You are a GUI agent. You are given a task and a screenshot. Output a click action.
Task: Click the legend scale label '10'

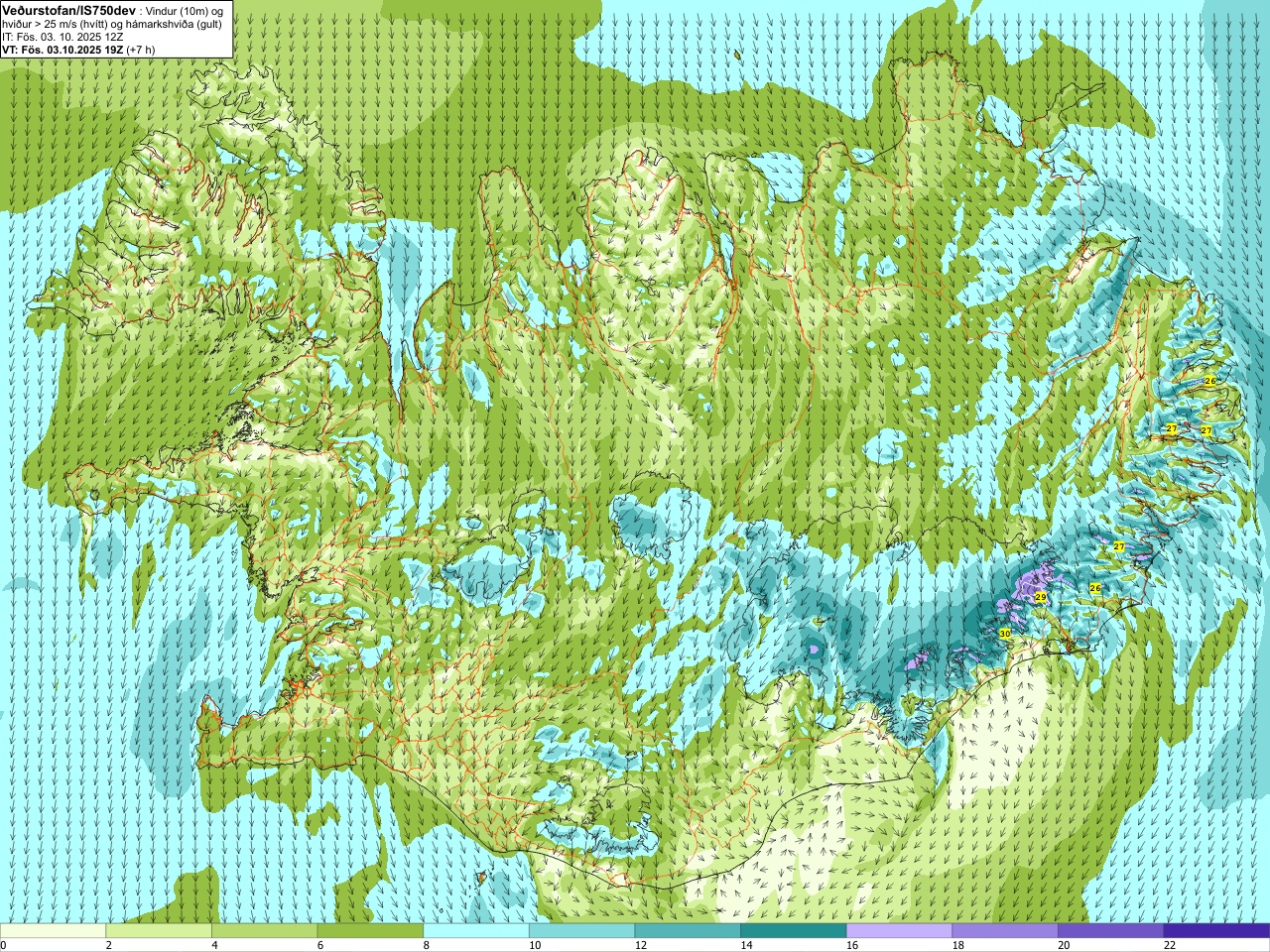[x=535, y=945]
